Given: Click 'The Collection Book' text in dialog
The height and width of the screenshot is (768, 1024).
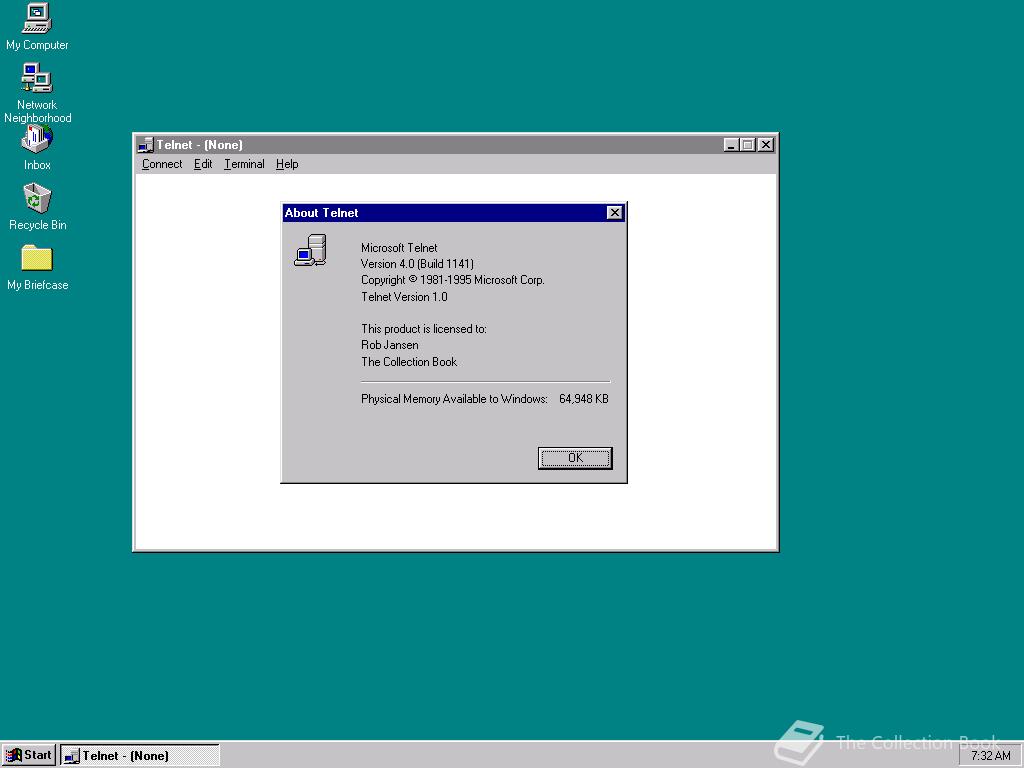Looking at the screenshot, I should click(x=409, y=362).
